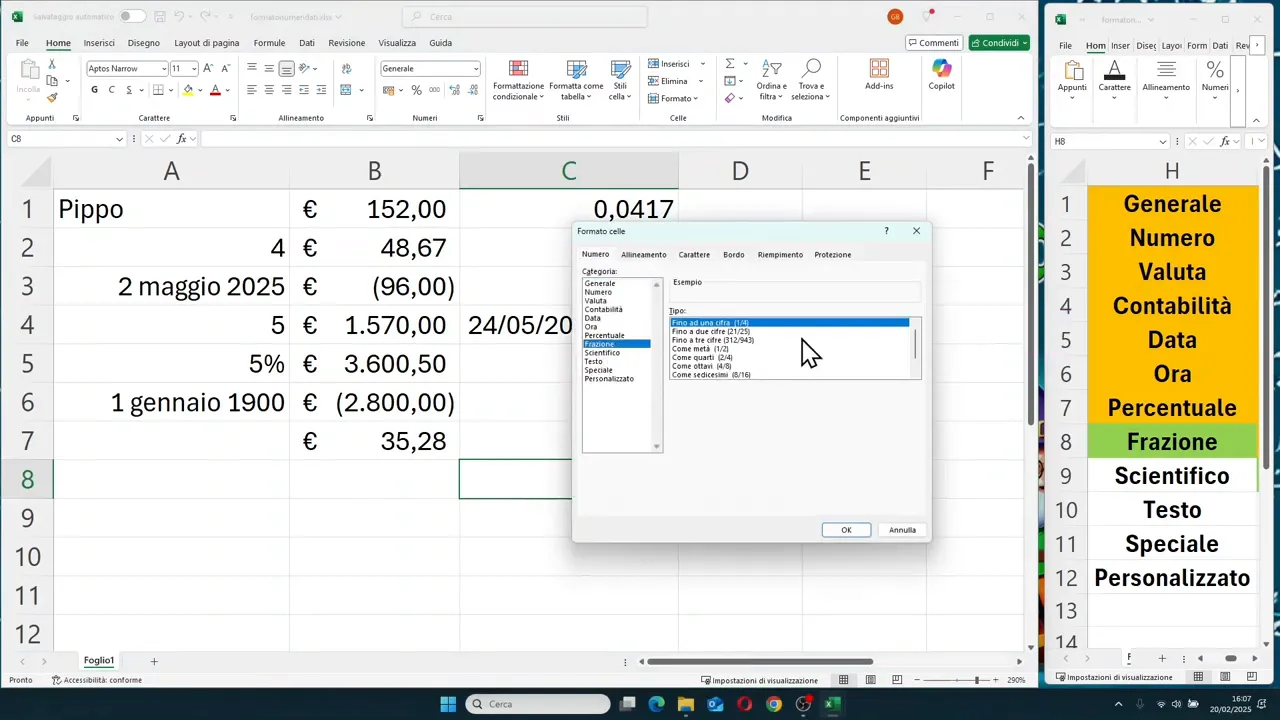Click Annulla in Formato celle dialog
The width and height of the screenshot is (1280, 720).
pos(902,530)
